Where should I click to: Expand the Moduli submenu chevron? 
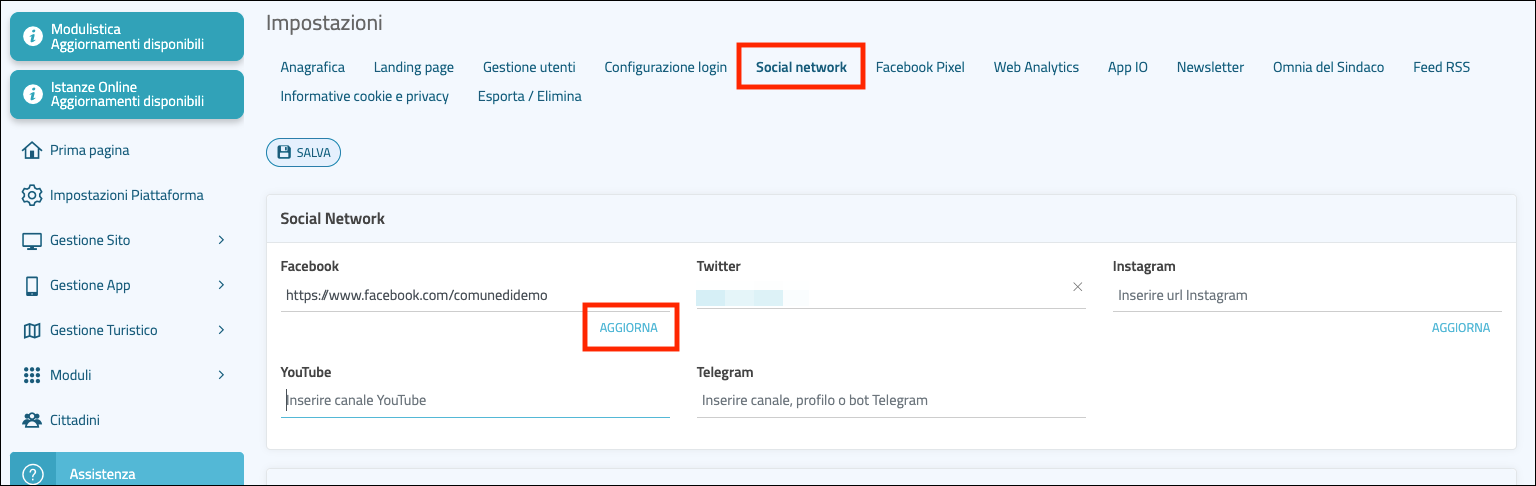coord(221,375)
